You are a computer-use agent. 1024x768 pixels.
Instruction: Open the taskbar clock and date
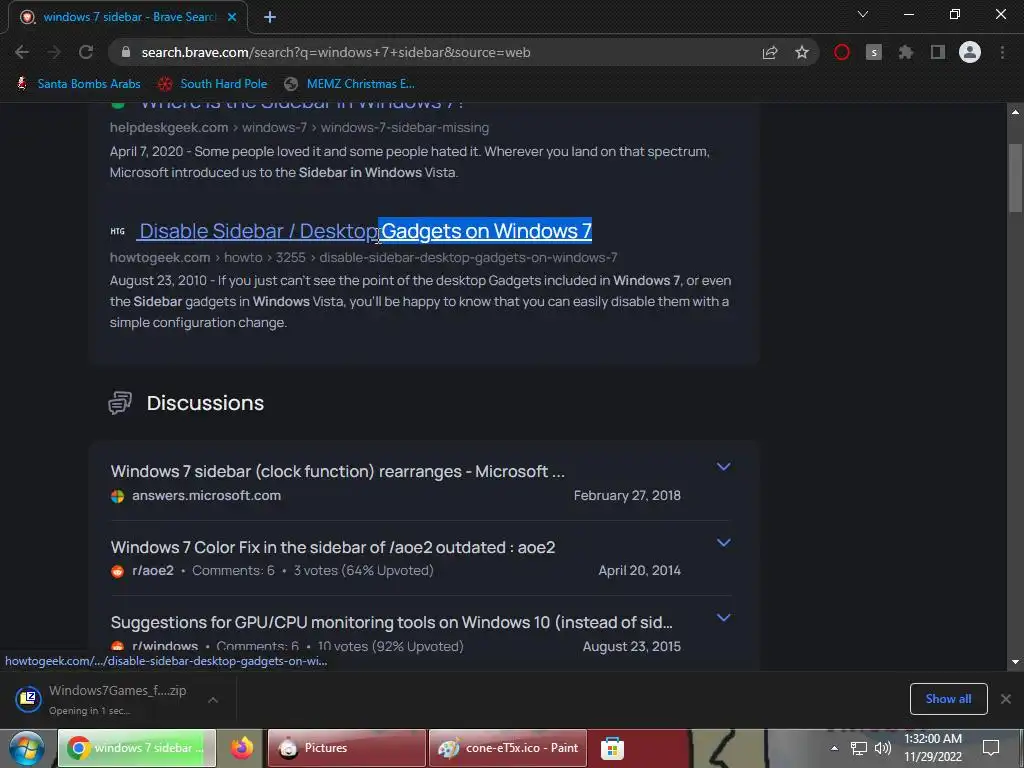(x=933, y=748)
